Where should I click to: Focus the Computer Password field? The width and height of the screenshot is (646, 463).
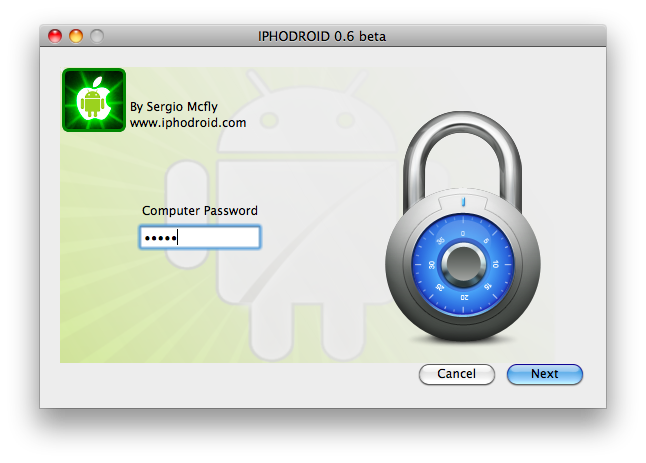200,237
